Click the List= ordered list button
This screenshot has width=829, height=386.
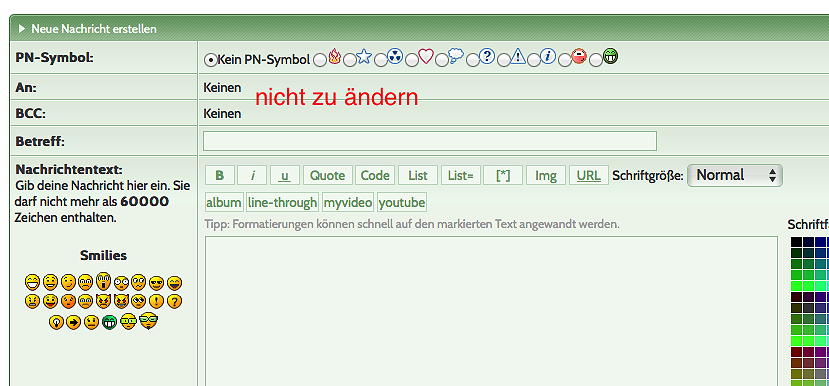tap(460, 175)
